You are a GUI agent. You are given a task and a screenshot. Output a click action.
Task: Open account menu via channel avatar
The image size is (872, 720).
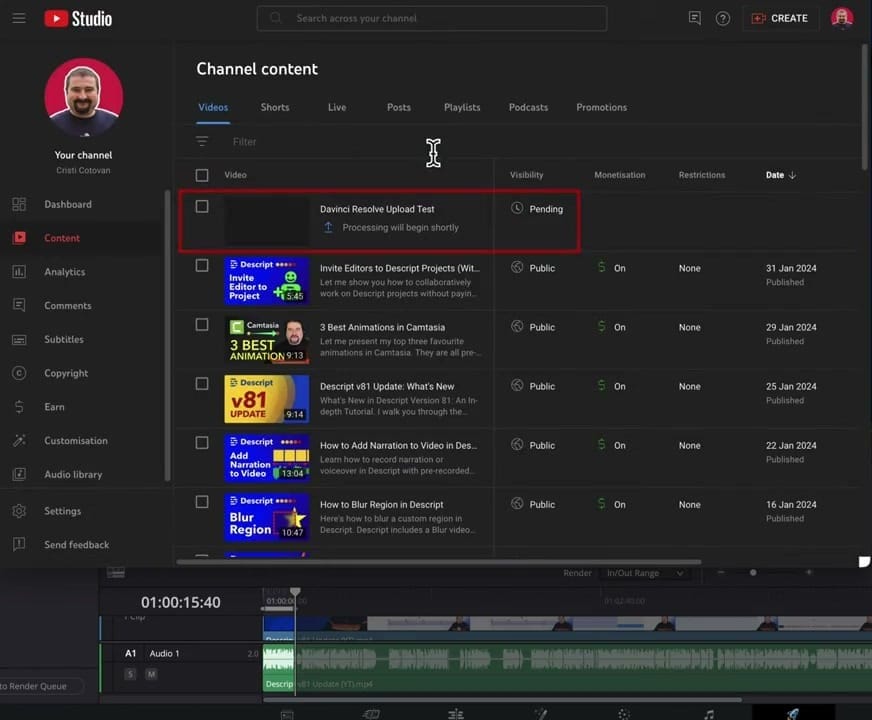point(843,18)
